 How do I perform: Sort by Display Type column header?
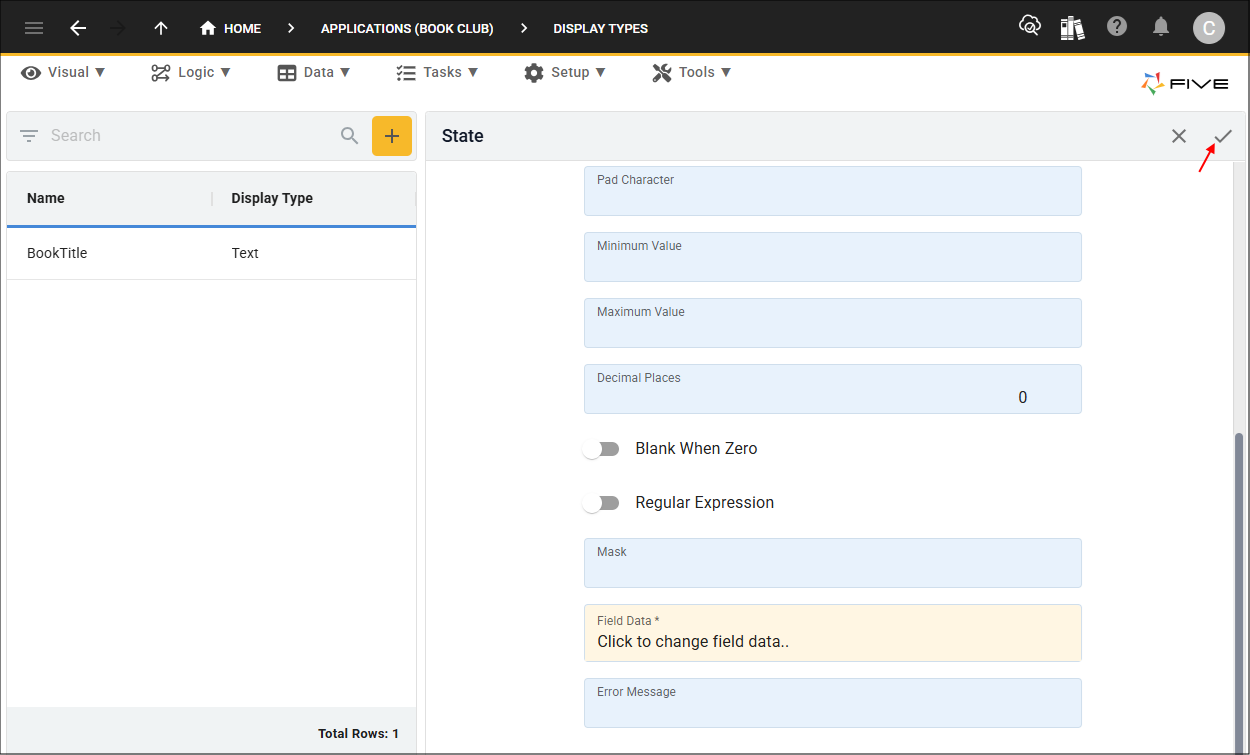tap(272, 198)
